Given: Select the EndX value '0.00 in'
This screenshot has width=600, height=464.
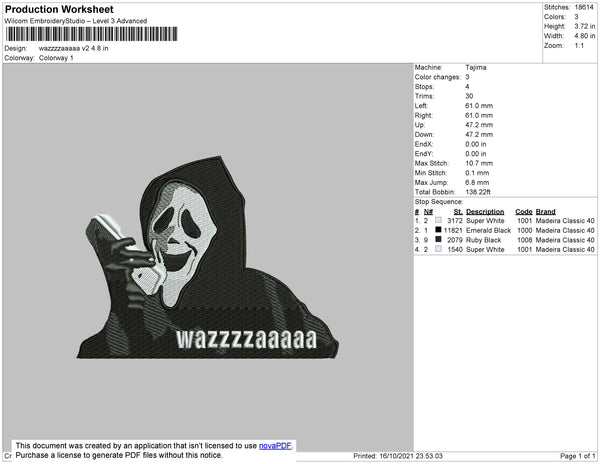Looking at the screenshot, I should coord(476,144).
